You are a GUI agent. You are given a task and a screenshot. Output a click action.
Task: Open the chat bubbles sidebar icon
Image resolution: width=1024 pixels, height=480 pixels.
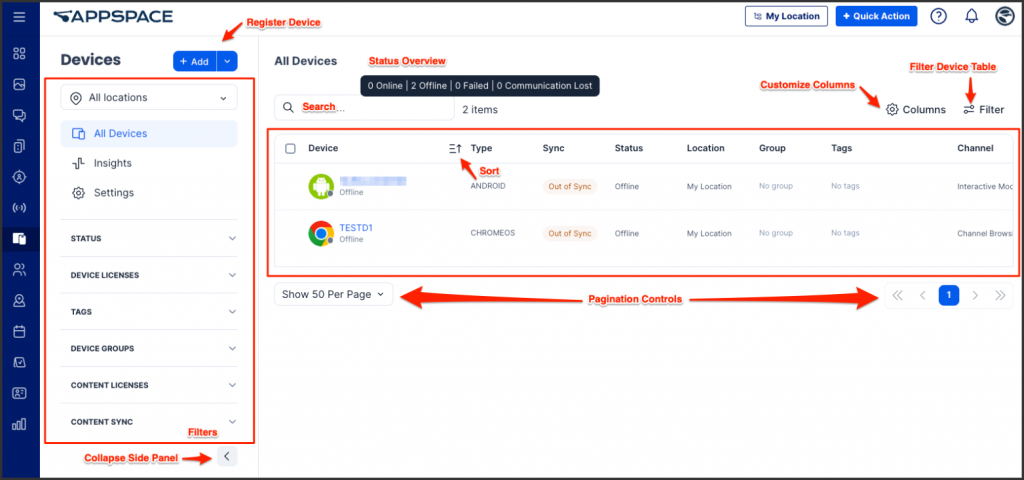[19, 116]
